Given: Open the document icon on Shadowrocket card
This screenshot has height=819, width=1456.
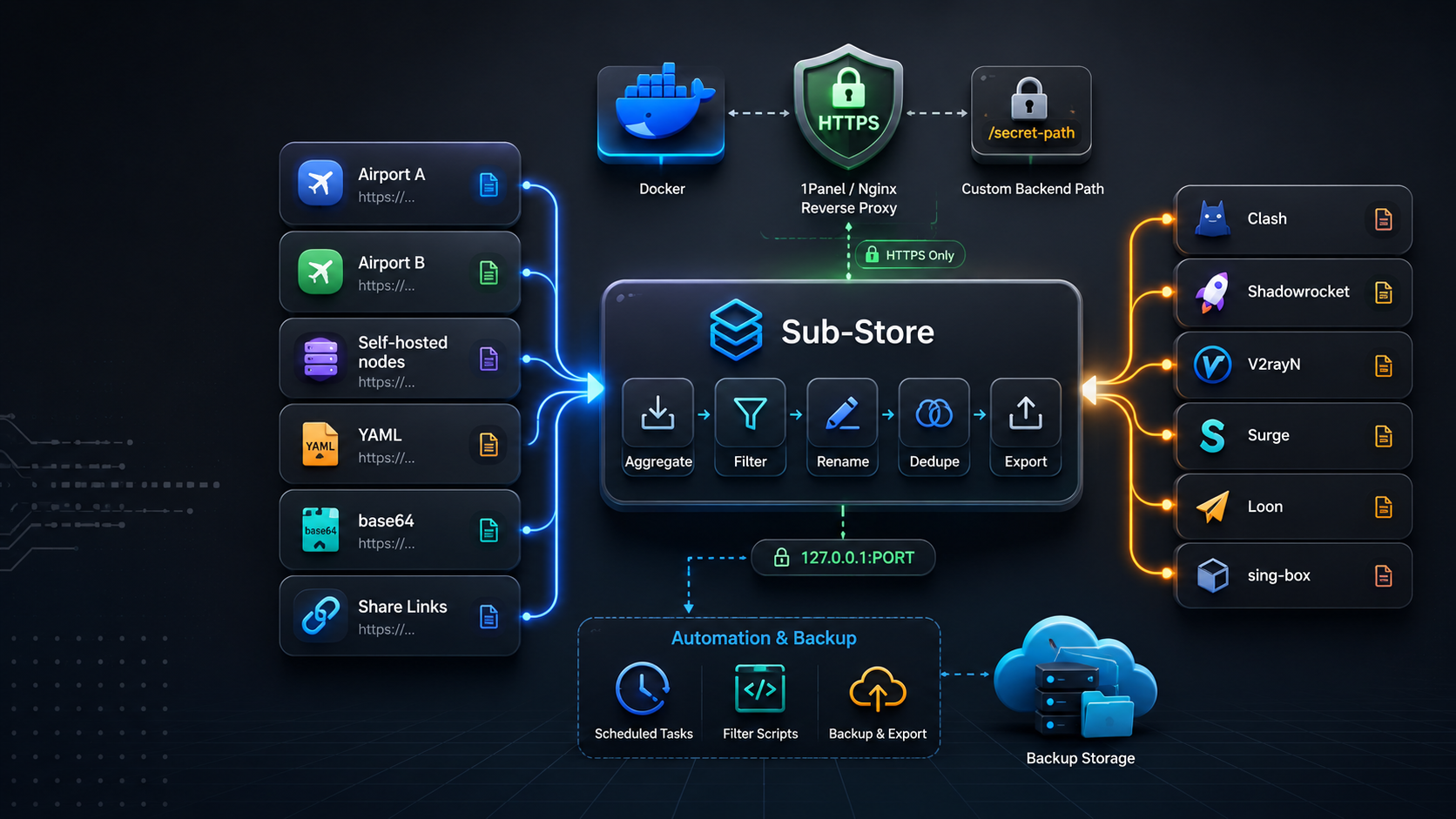Looking at the screenshot, I should point(1383,292).
